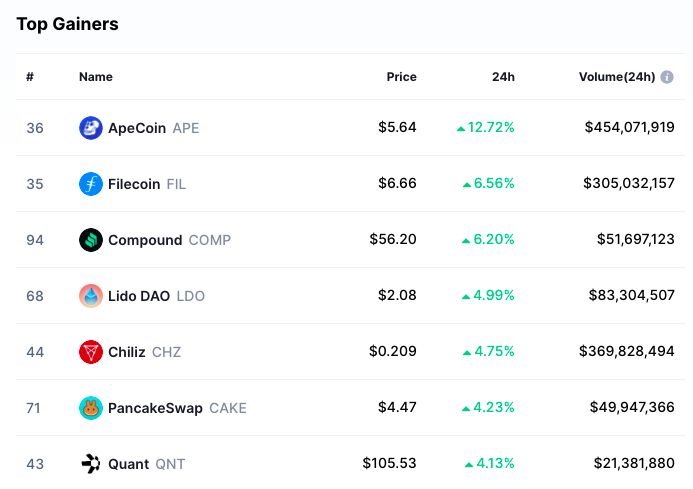Open the PancakeSwap name link
Screen dimensions: 693x489
(x=155, y=408)
